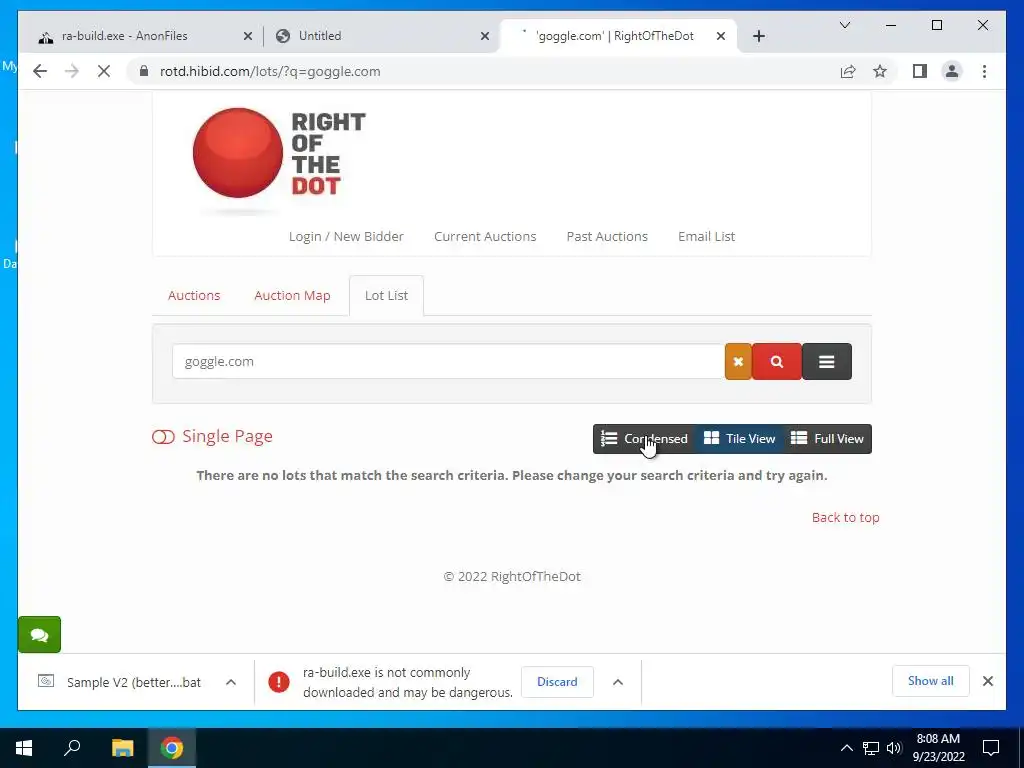
Task: Select the Auction Map tab
Action: [292, 295]
